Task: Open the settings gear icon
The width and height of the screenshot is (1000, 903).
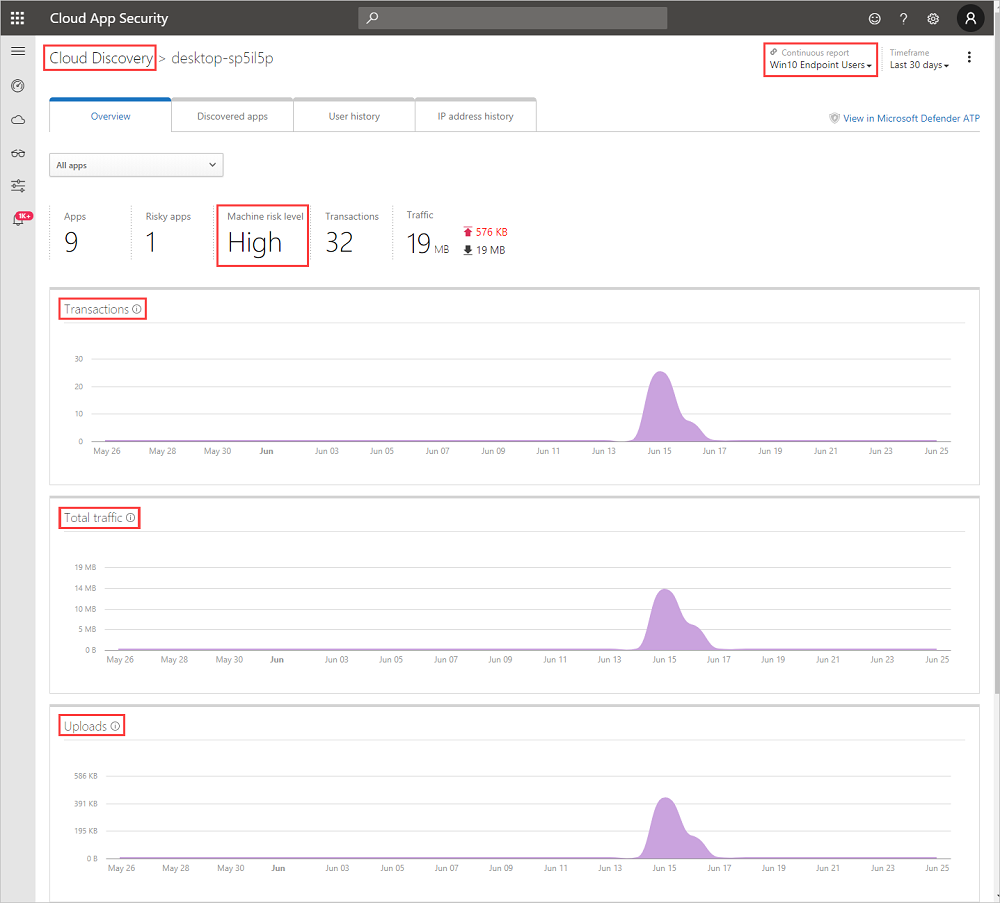Action: [x=933, y=18]
